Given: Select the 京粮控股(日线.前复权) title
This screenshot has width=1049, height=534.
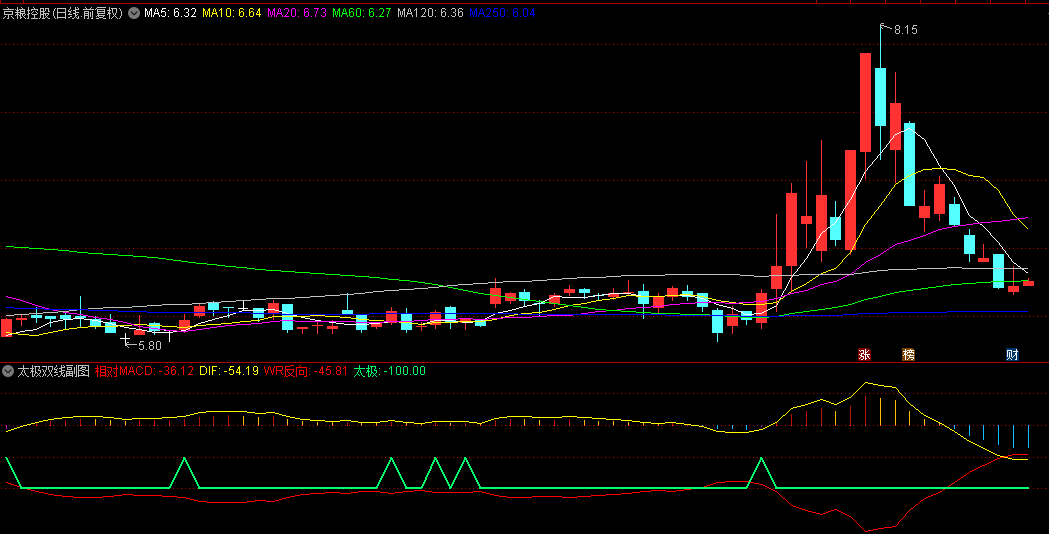Looking at the screenshot, I should click(63, 13).
